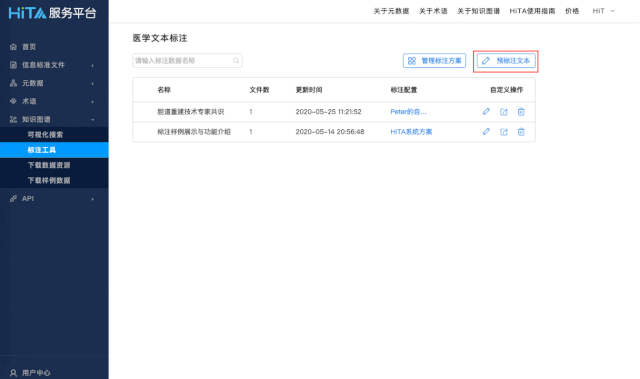Collapse the 知识图谱 sidebar arrow
The image size is (640, 379).
click(93, 120)
